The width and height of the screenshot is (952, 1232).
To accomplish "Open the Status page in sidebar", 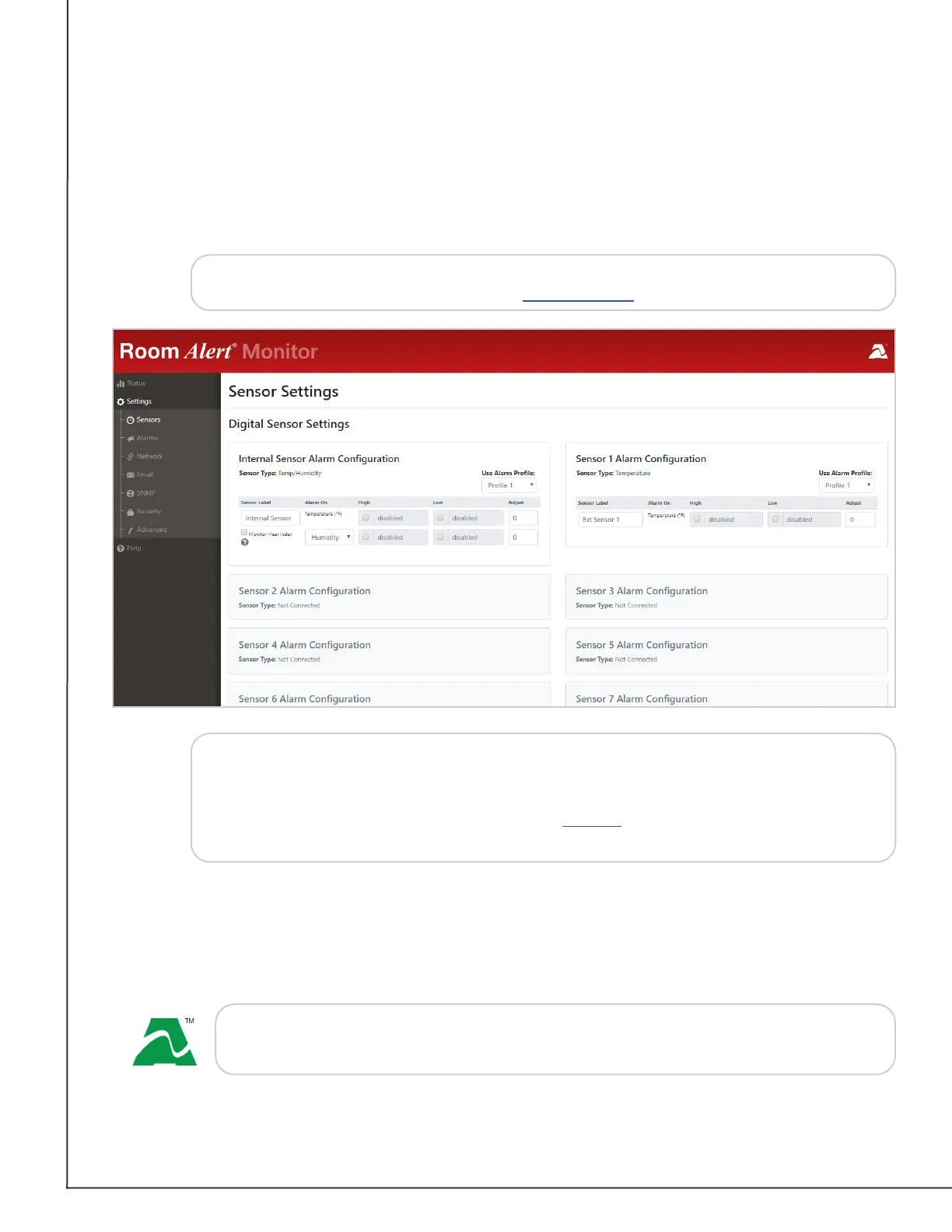I will click(x=131, y=383).
